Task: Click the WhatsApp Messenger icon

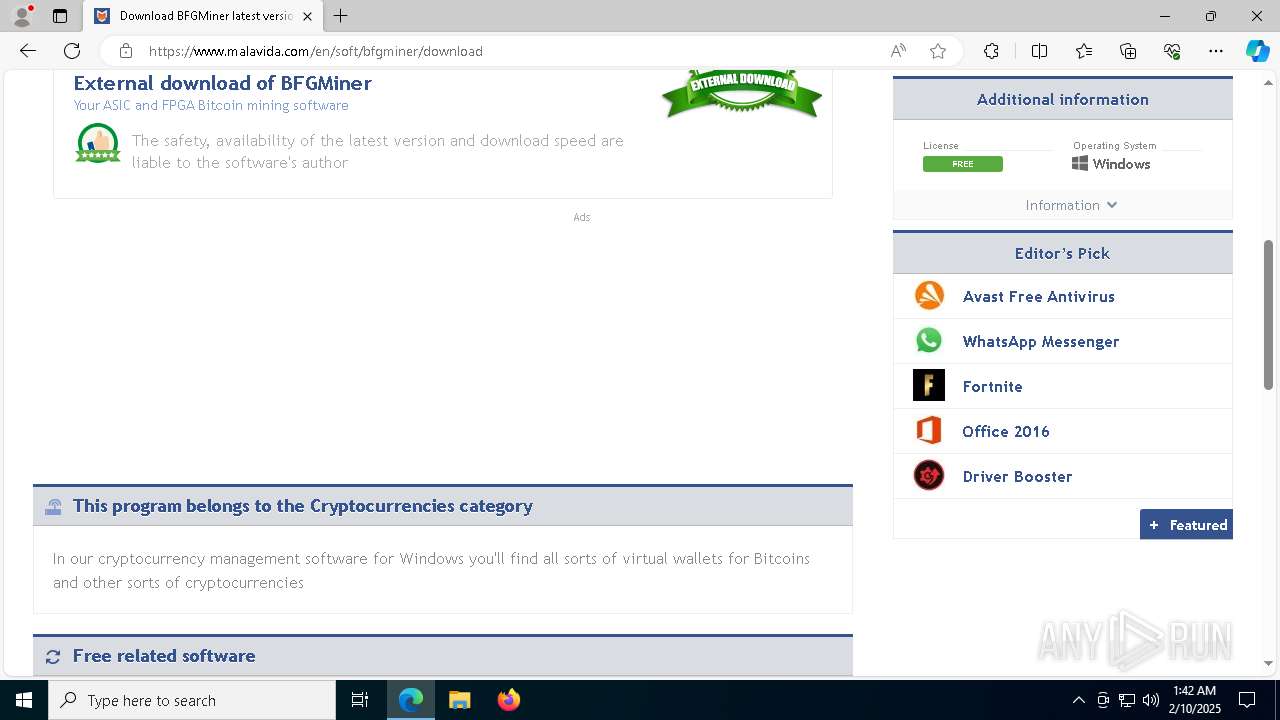Action: 929,341
